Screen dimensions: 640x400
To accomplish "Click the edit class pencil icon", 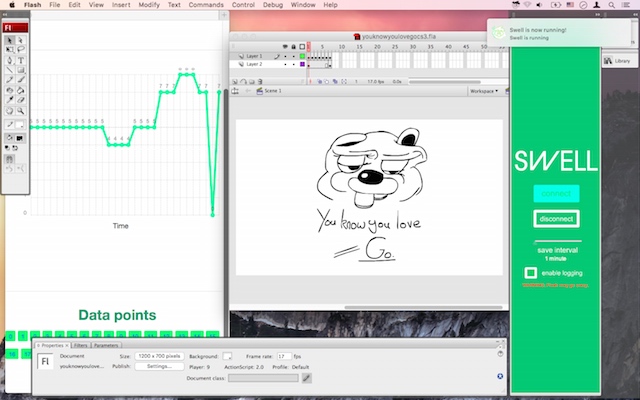I will click(306, 378).
